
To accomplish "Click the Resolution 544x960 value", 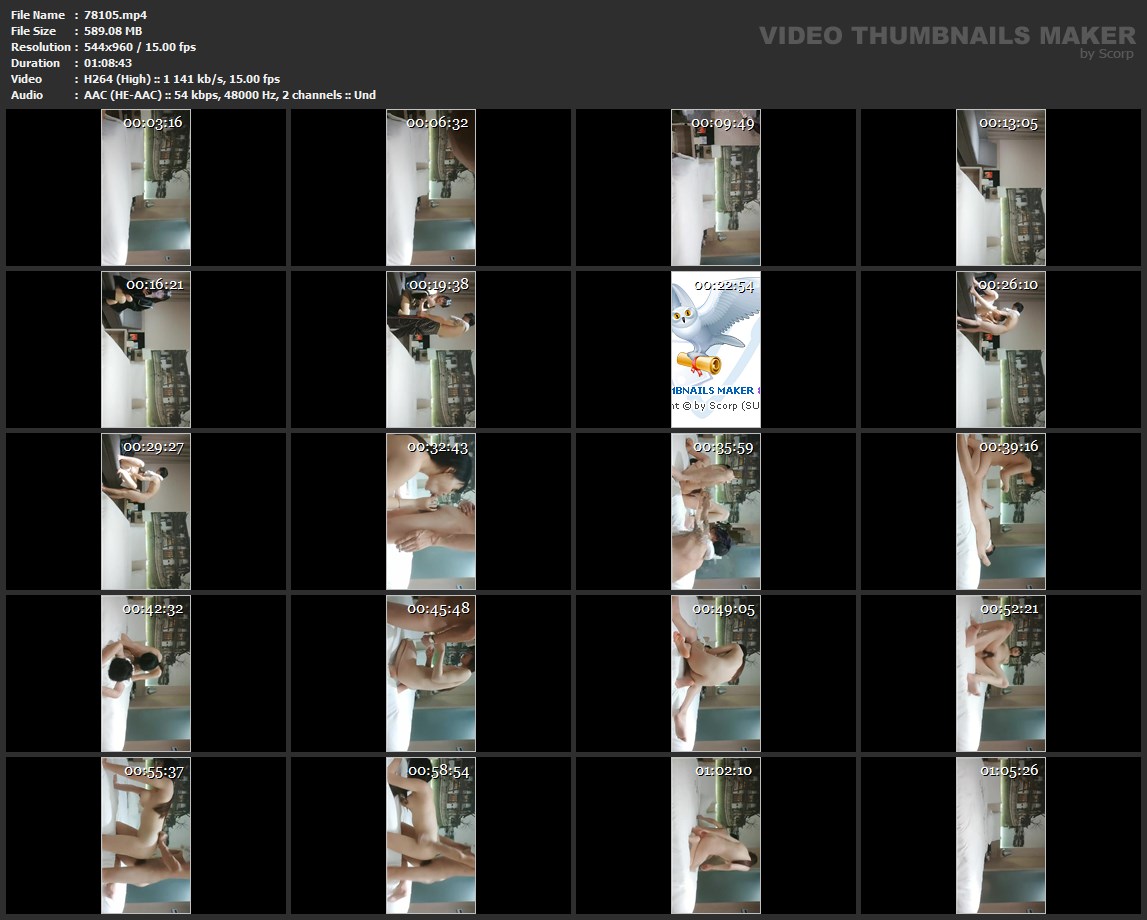I will (x=140, y=47).
